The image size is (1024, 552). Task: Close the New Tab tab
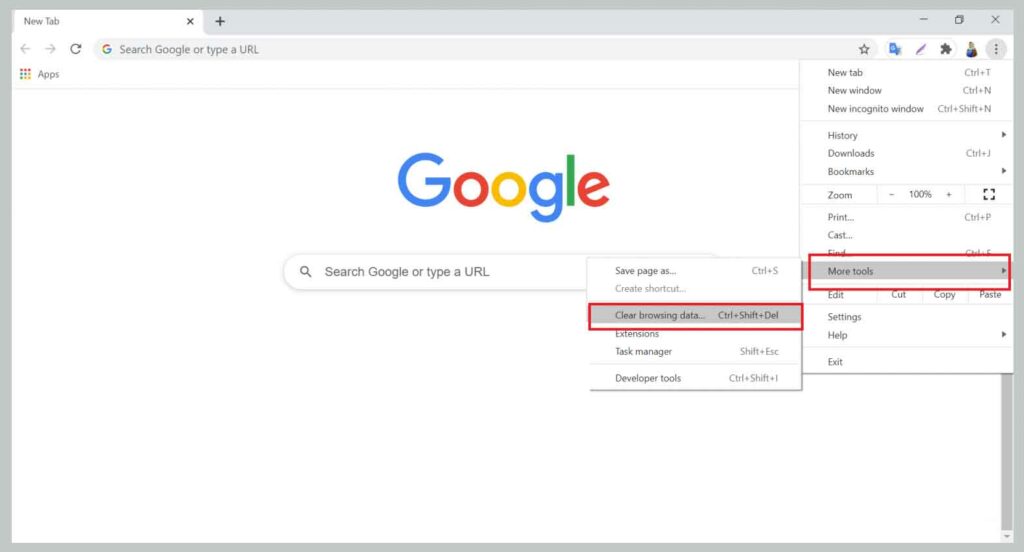coord(190,22)
